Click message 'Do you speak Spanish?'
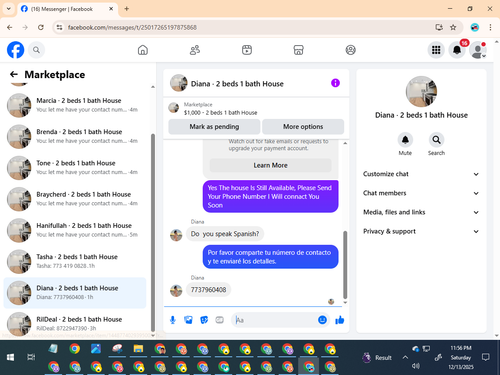Viewport: 500px width, 375px height. tap(225, 234)
